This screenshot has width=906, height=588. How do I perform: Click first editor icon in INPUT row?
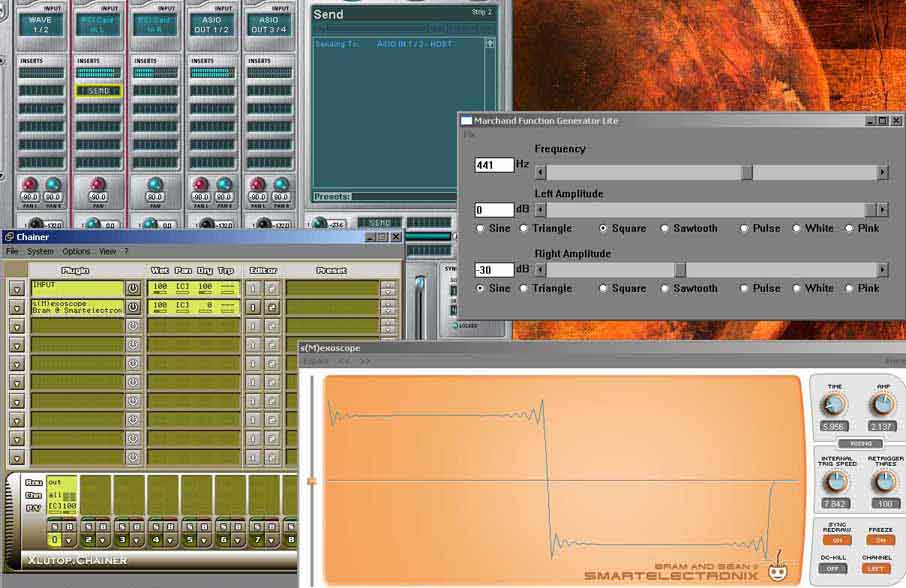pos(253,288)
